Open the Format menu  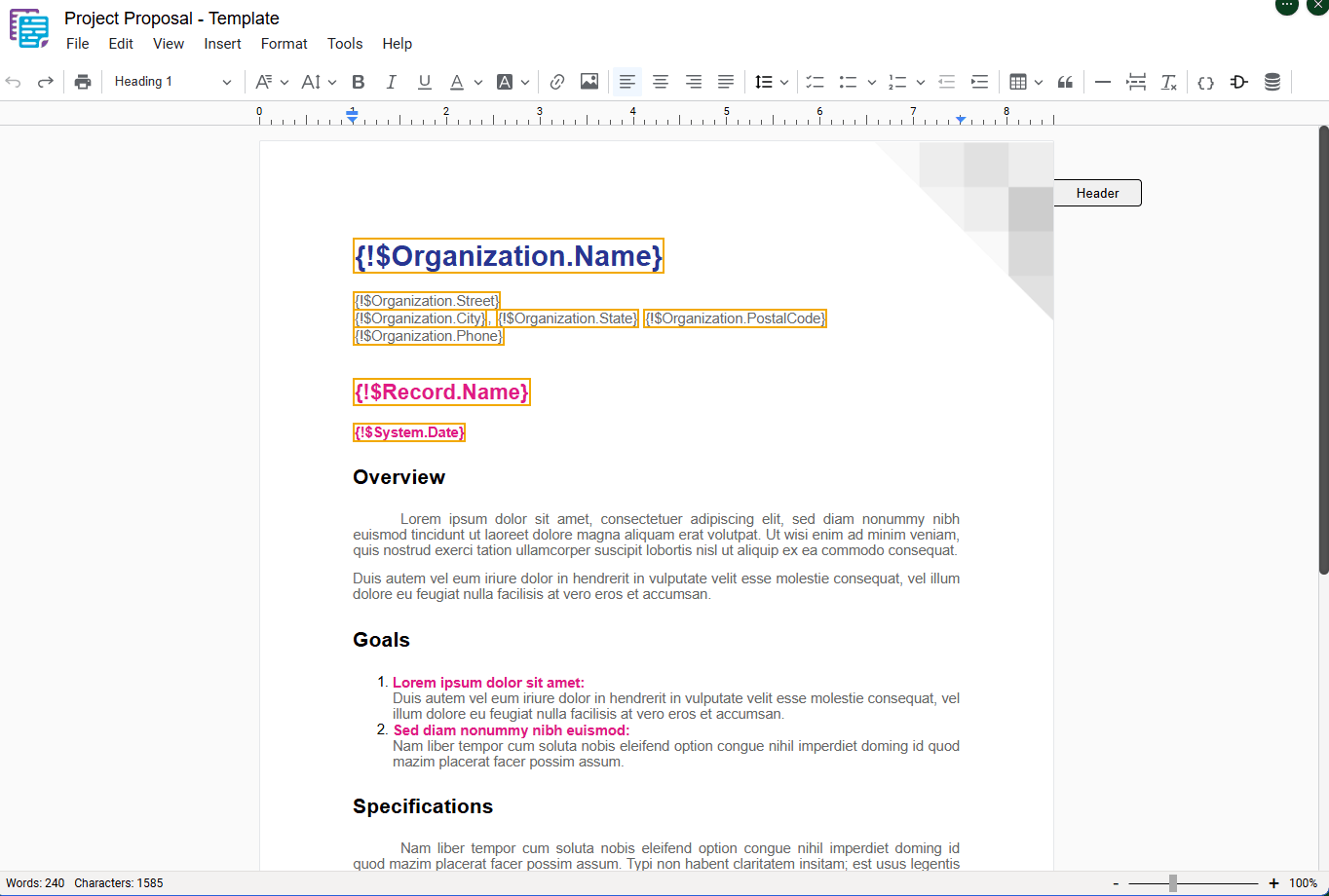[284, 44]
